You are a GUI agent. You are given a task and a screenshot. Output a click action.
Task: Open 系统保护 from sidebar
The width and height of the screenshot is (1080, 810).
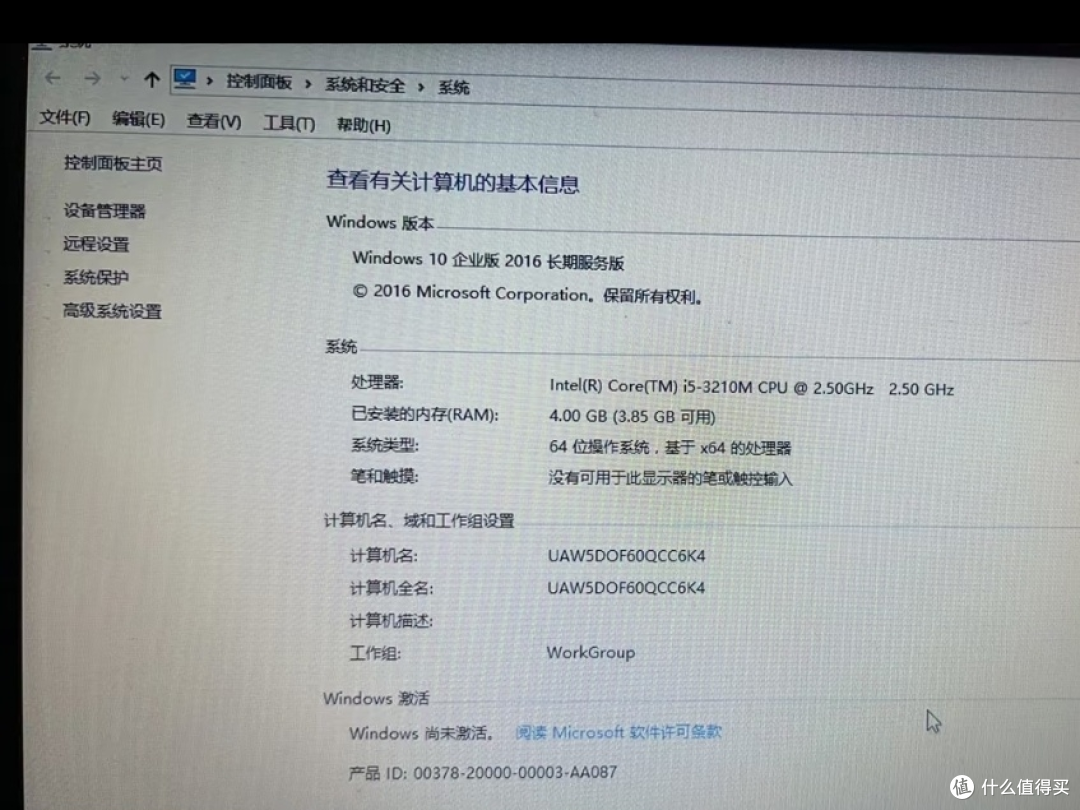96,278
